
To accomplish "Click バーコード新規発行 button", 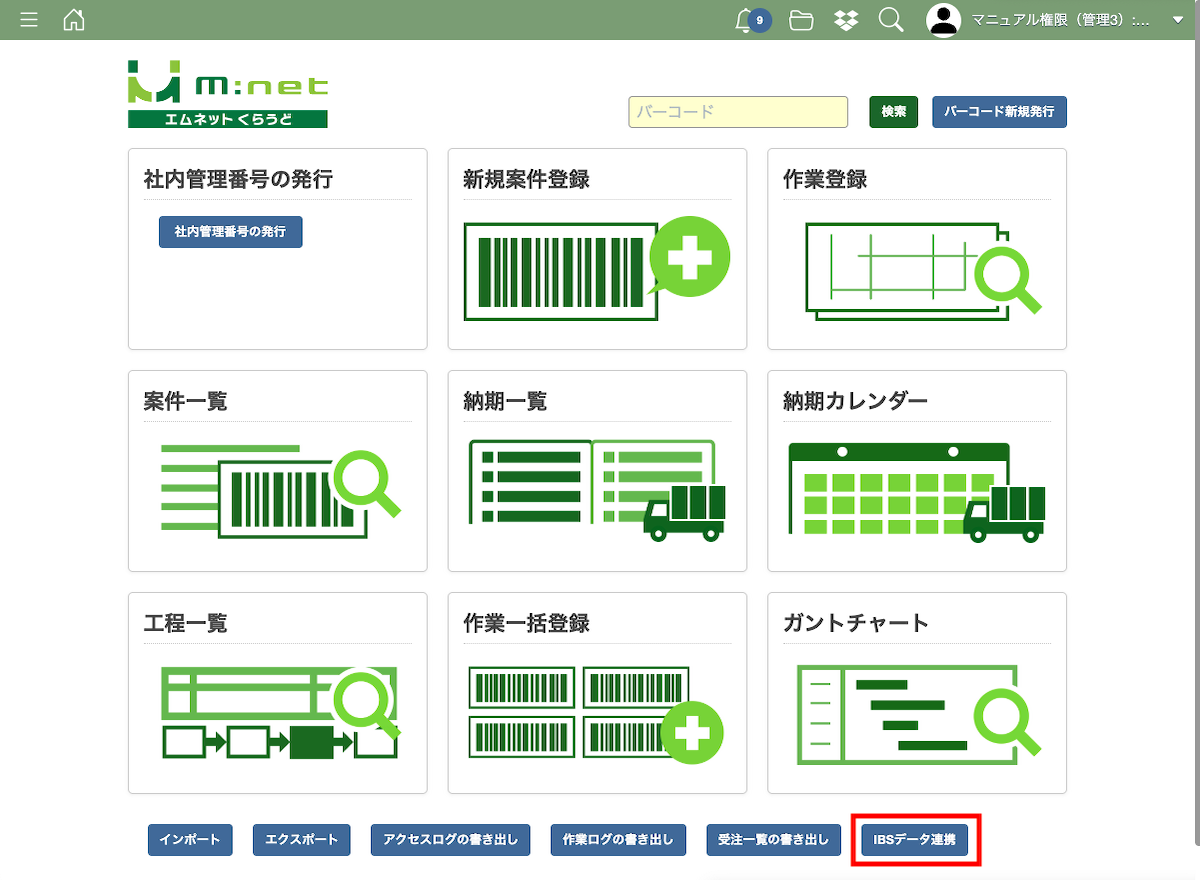I will [999, 112].
